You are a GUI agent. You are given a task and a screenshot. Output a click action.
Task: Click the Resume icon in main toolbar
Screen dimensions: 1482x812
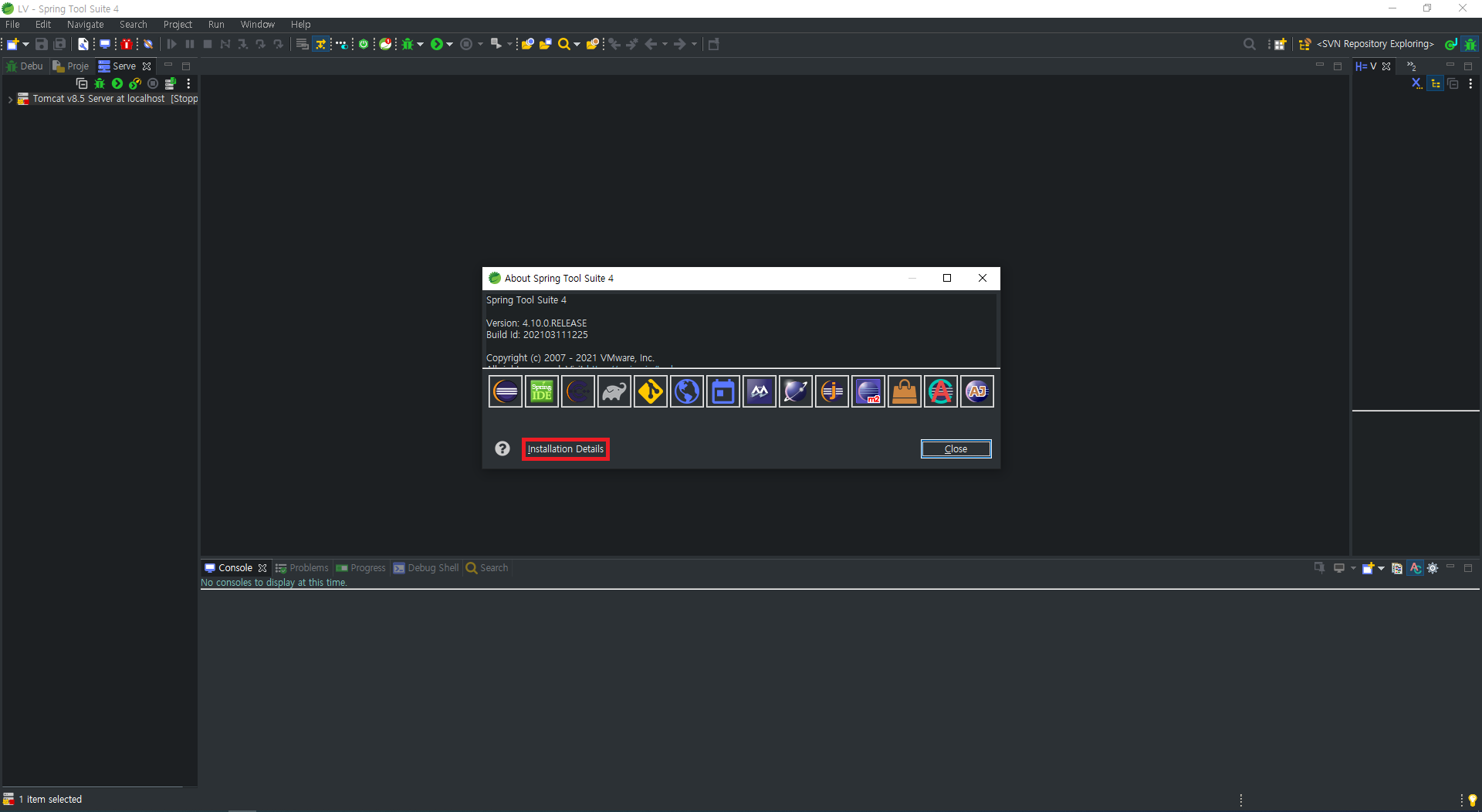172,44
